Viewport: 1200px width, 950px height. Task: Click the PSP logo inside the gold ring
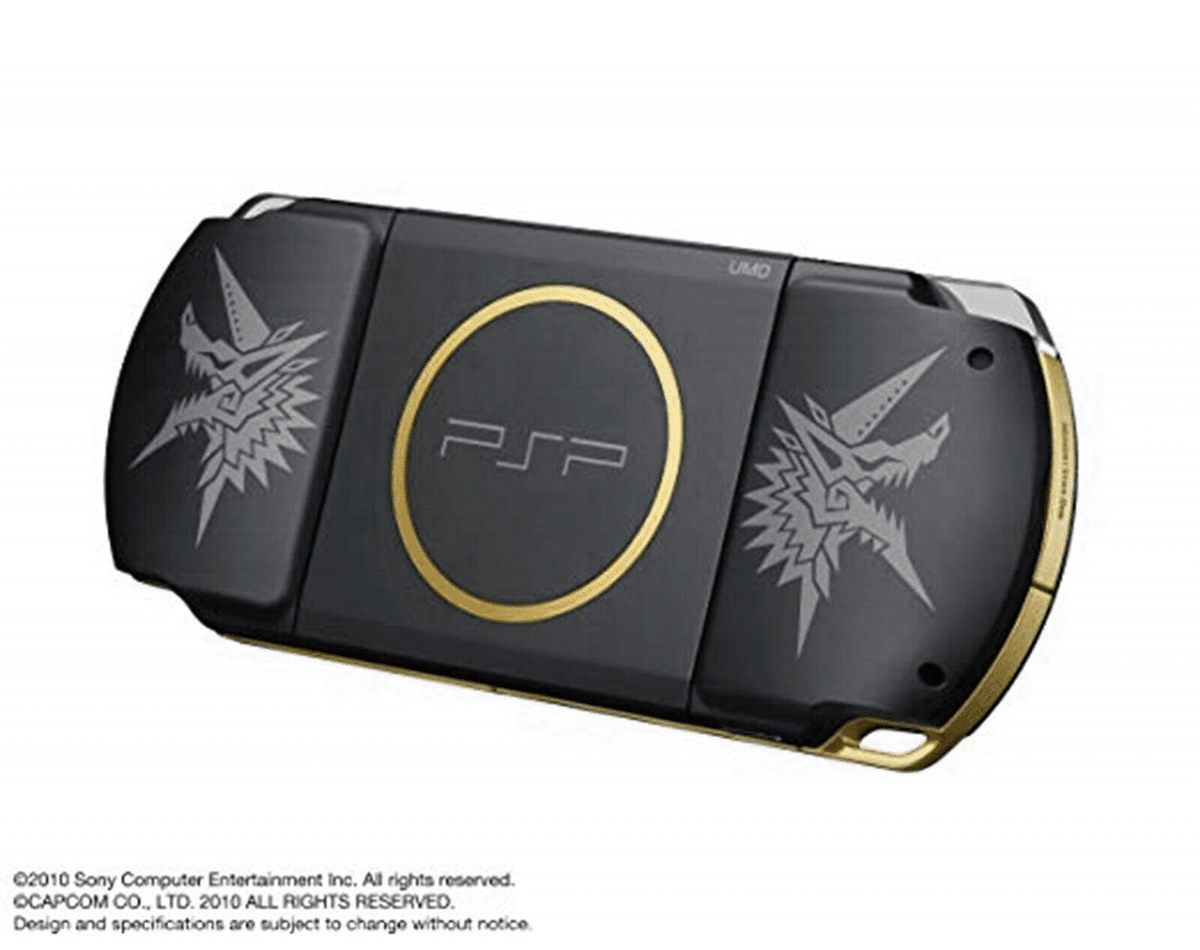coord(533,447)
